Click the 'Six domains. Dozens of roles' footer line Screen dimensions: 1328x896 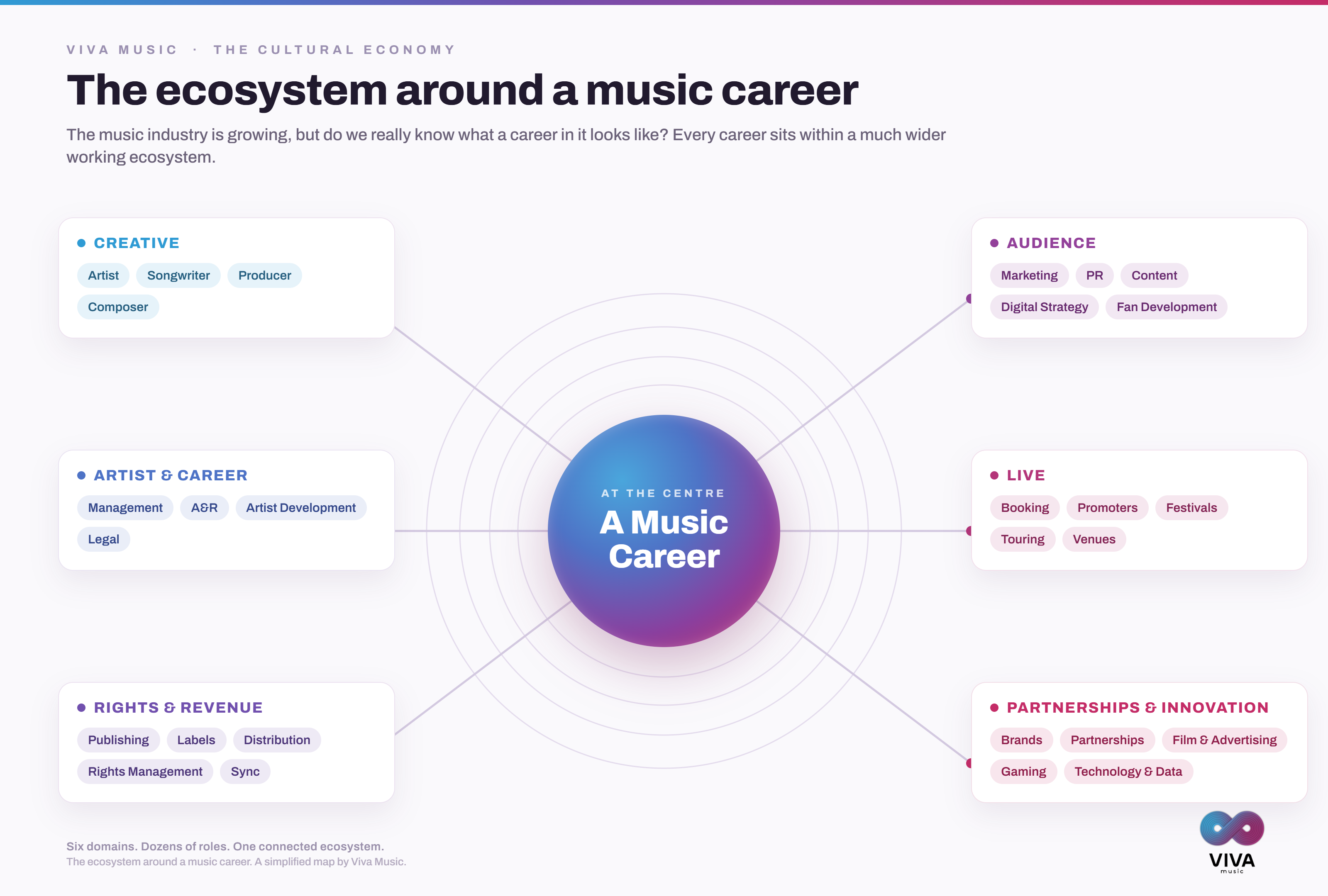point(225,846)
